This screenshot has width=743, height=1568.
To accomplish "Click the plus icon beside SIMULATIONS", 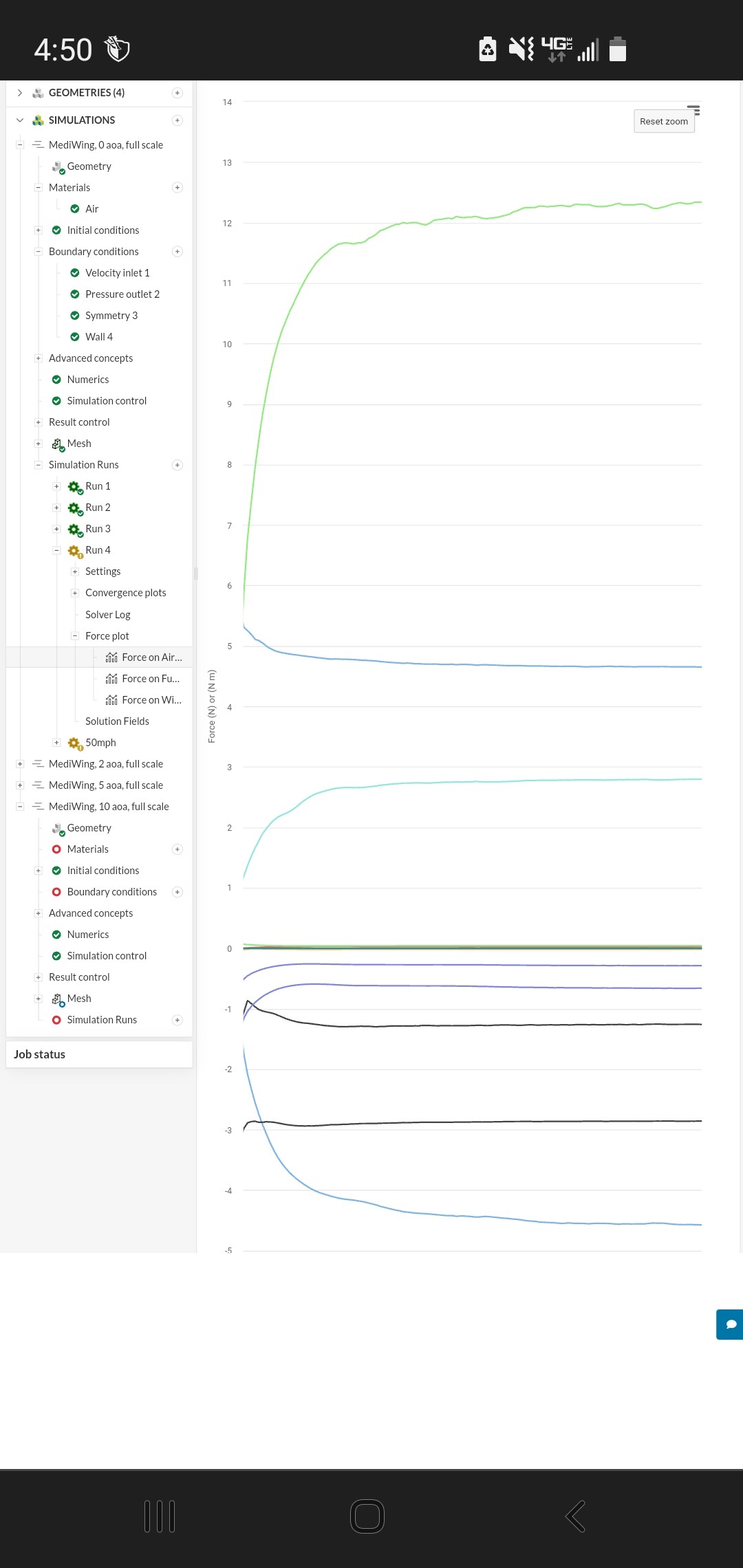I will [177, 120].
